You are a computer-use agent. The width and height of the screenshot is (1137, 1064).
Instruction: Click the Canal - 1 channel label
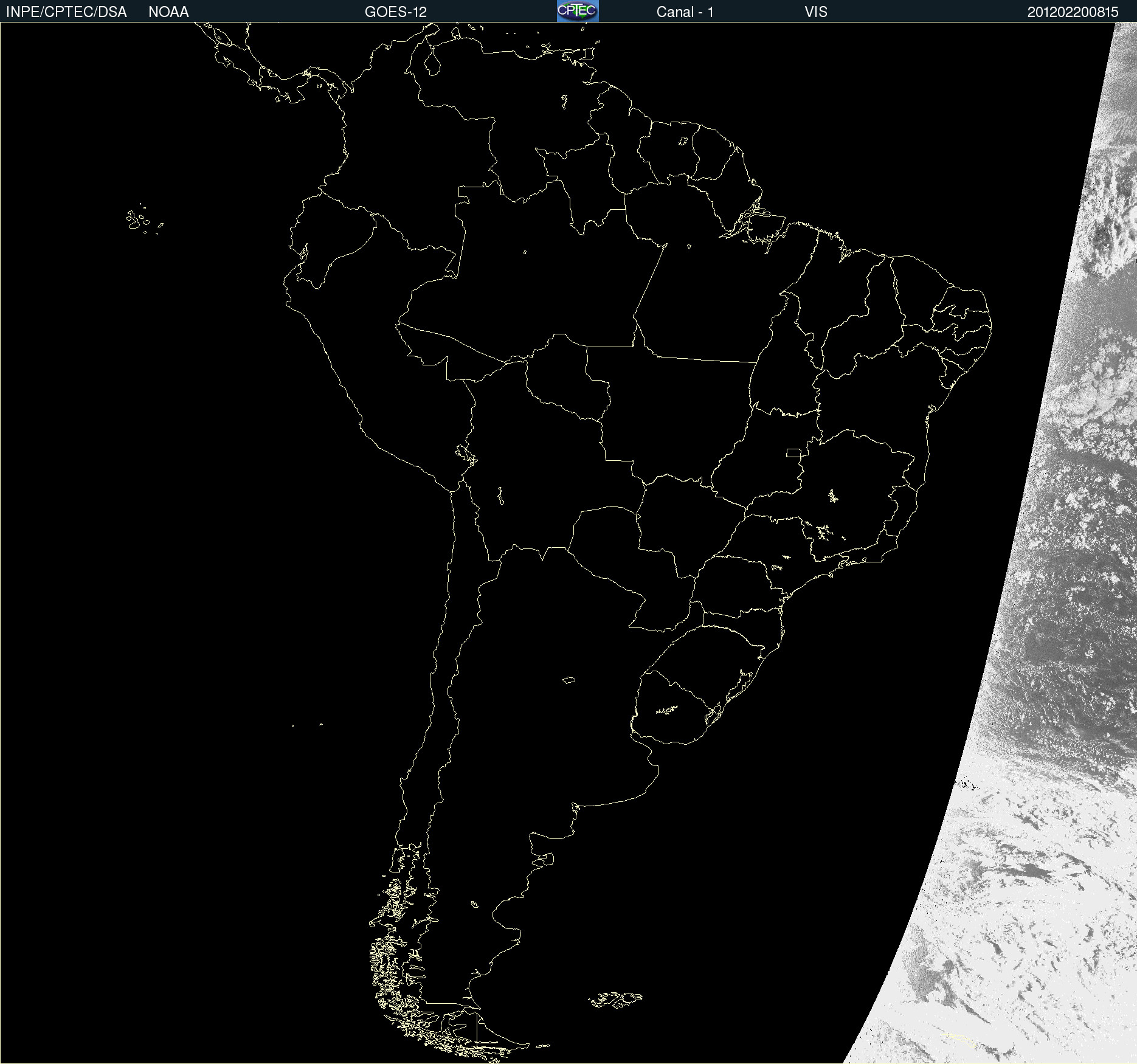[x=685, y=12]
